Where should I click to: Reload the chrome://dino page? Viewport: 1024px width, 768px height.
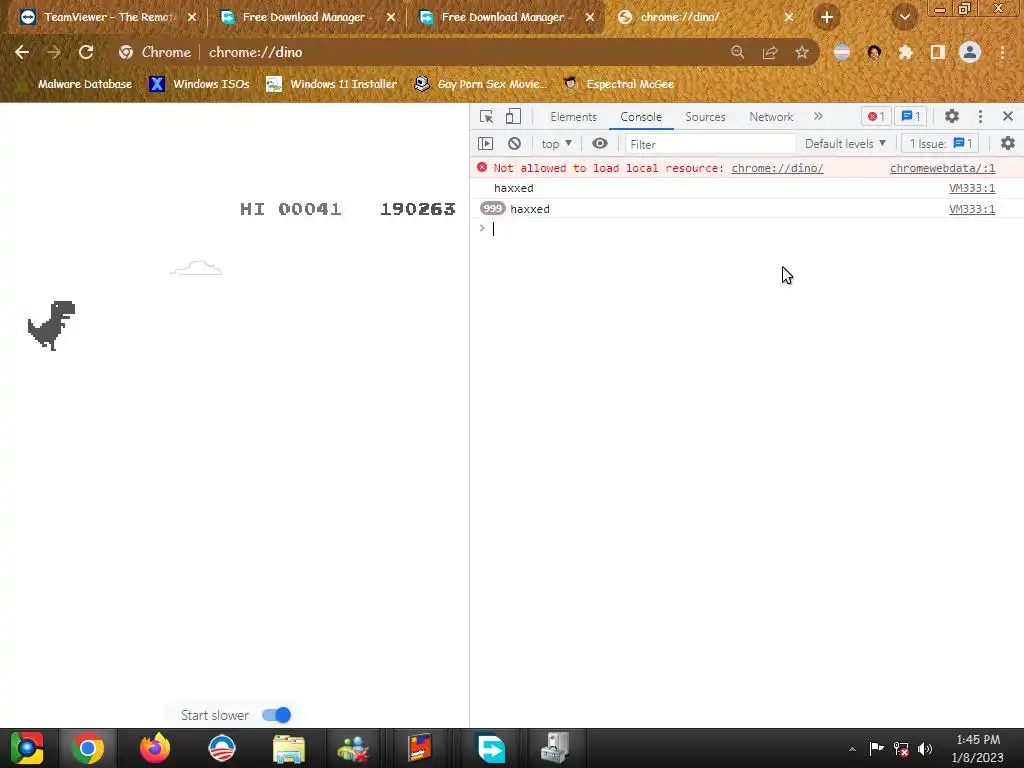coord(86,52)
